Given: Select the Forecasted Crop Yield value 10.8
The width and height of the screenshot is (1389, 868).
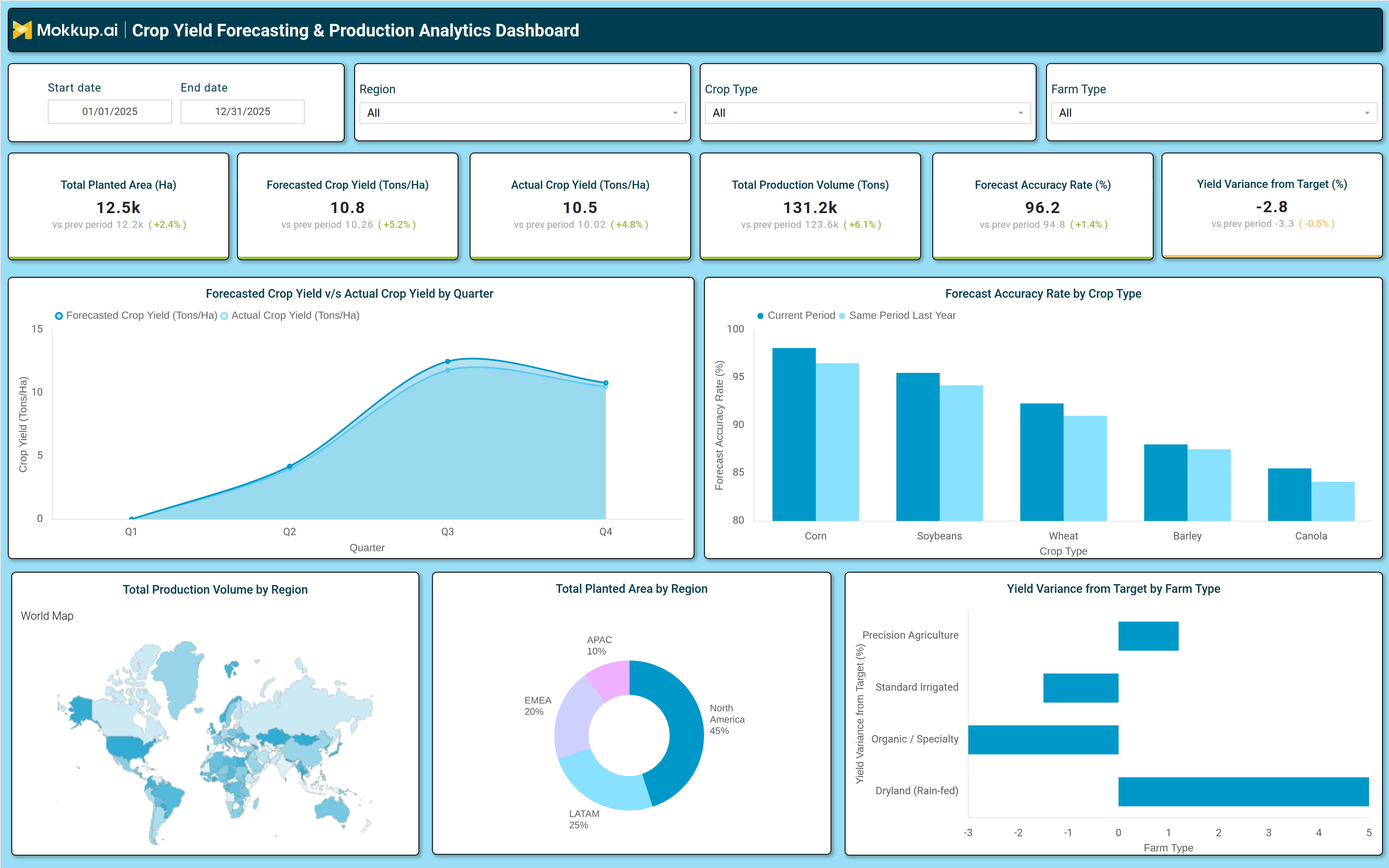Looking at the screenshot, I should (347, 207).
